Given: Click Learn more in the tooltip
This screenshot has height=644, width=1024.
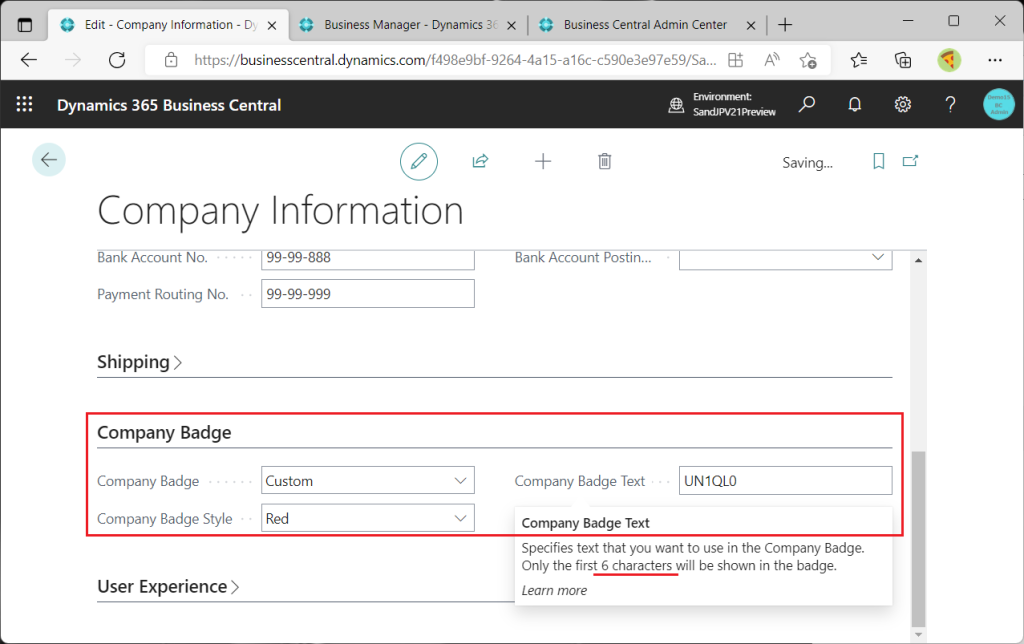Looking at the screenshot, I should [x=554, y=590].
